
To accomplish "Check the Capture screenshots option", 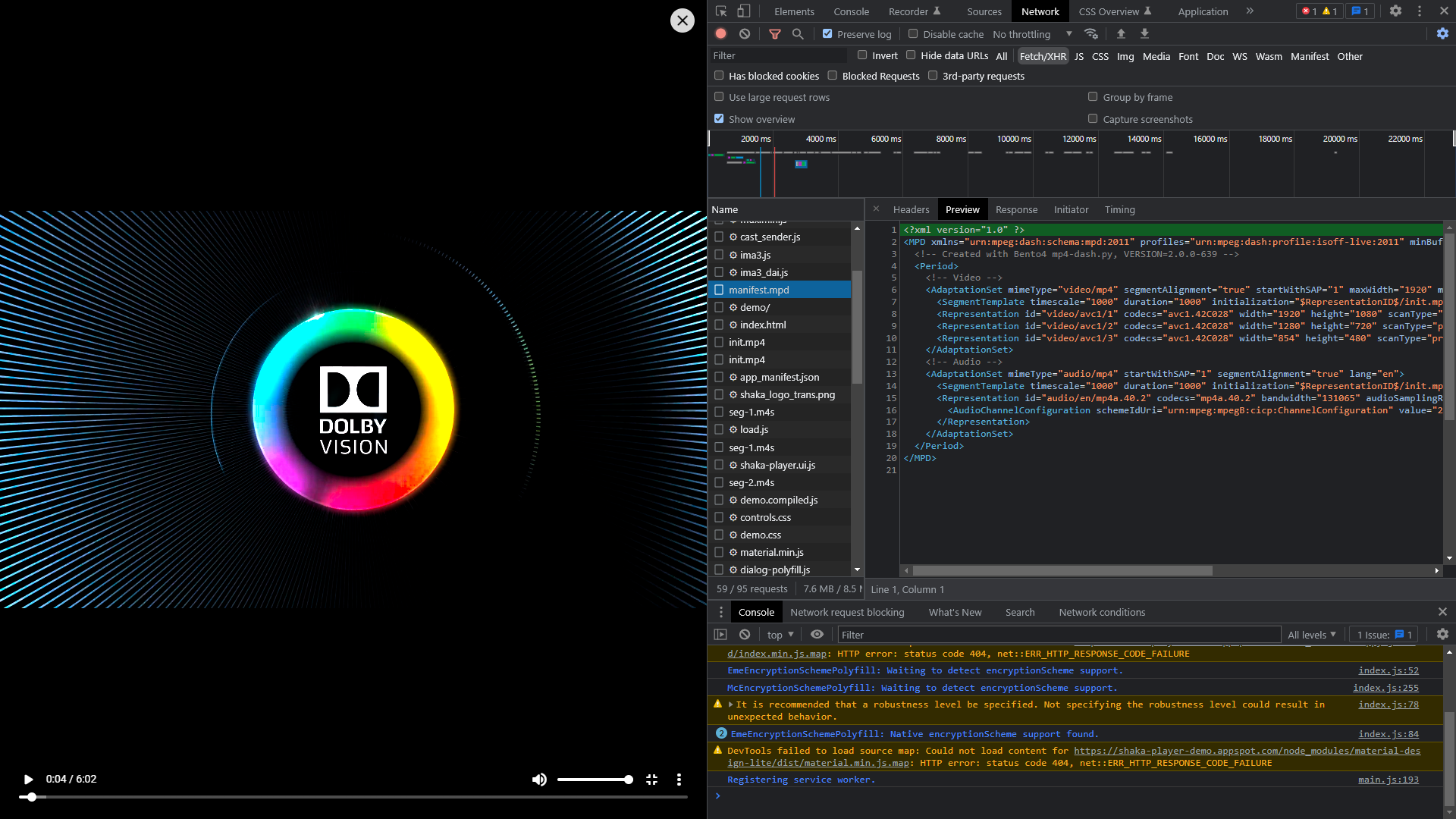I will 1093,119.
